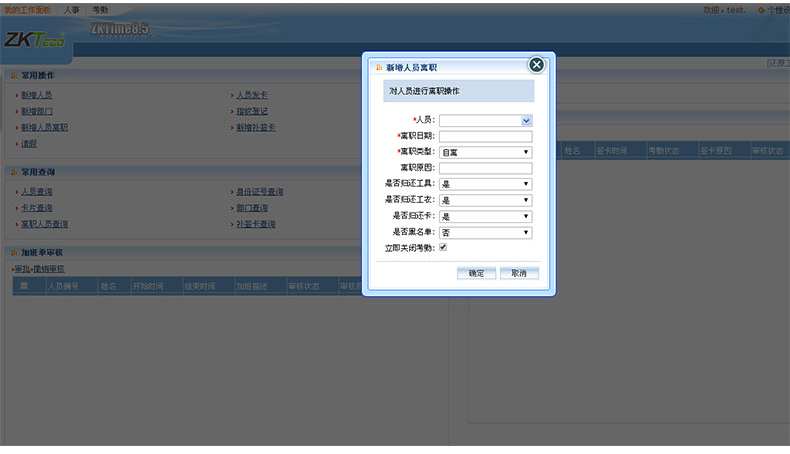This screenshot has height=454, width=790.
Task: Open the 人员 selector dropdown arrow
Action: [526, 120]
